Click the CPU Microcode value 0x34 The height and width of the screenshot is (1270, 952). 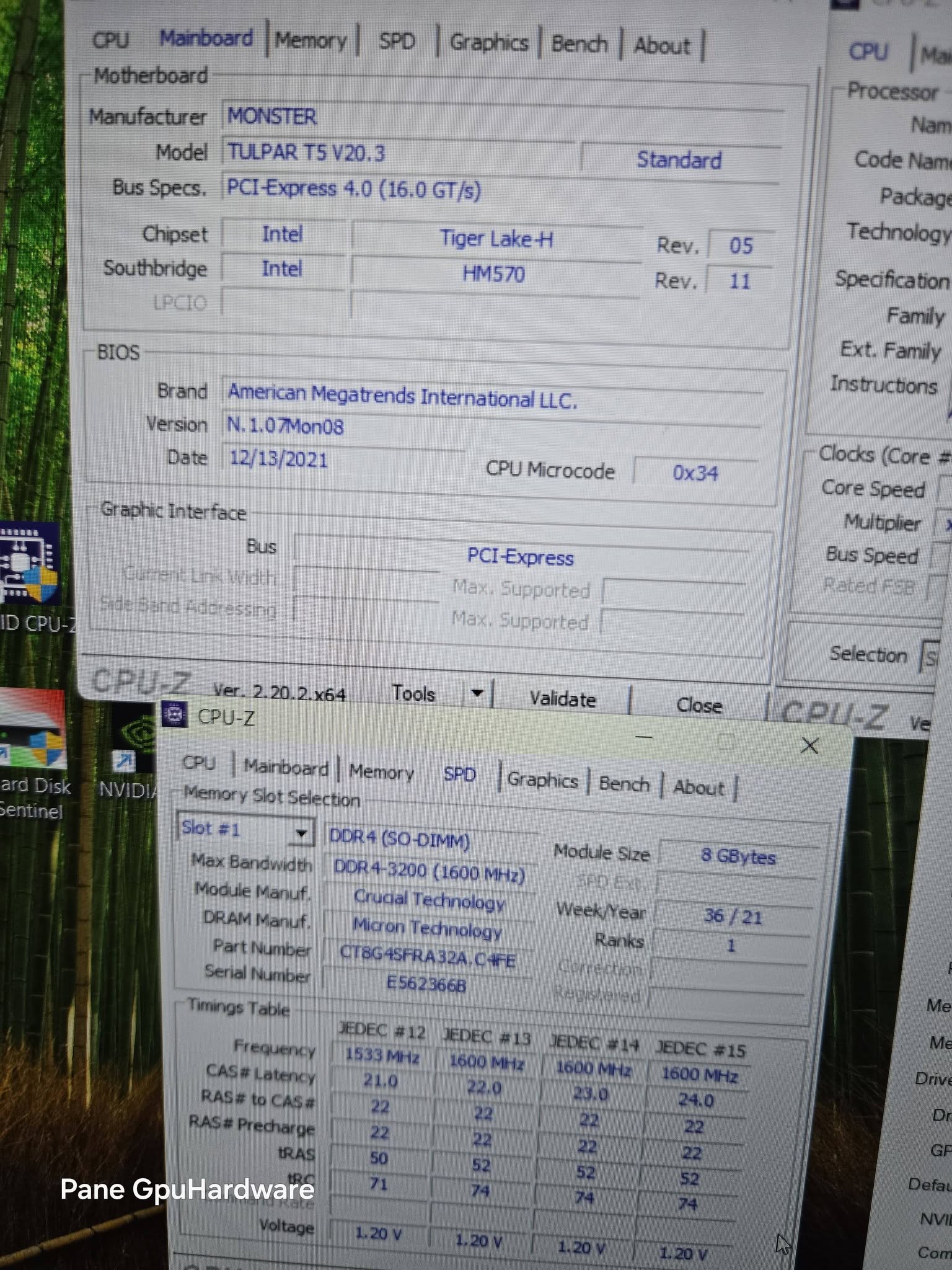point(695,474)
